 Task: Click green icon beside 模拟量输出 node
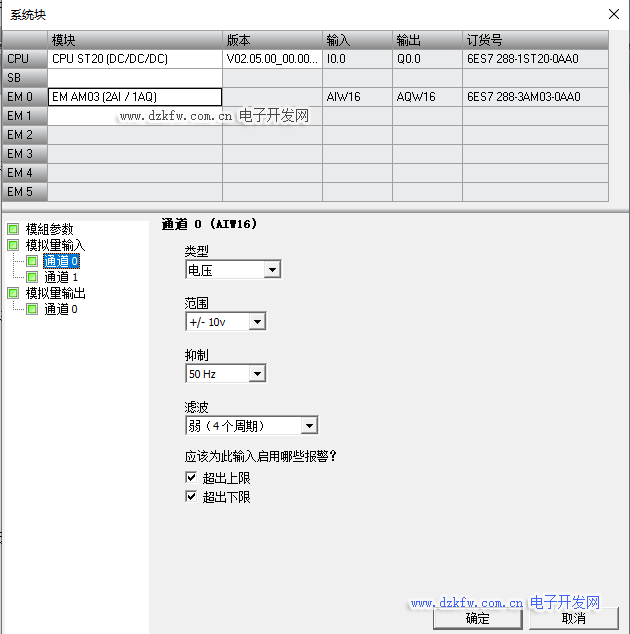pos(14,293)
